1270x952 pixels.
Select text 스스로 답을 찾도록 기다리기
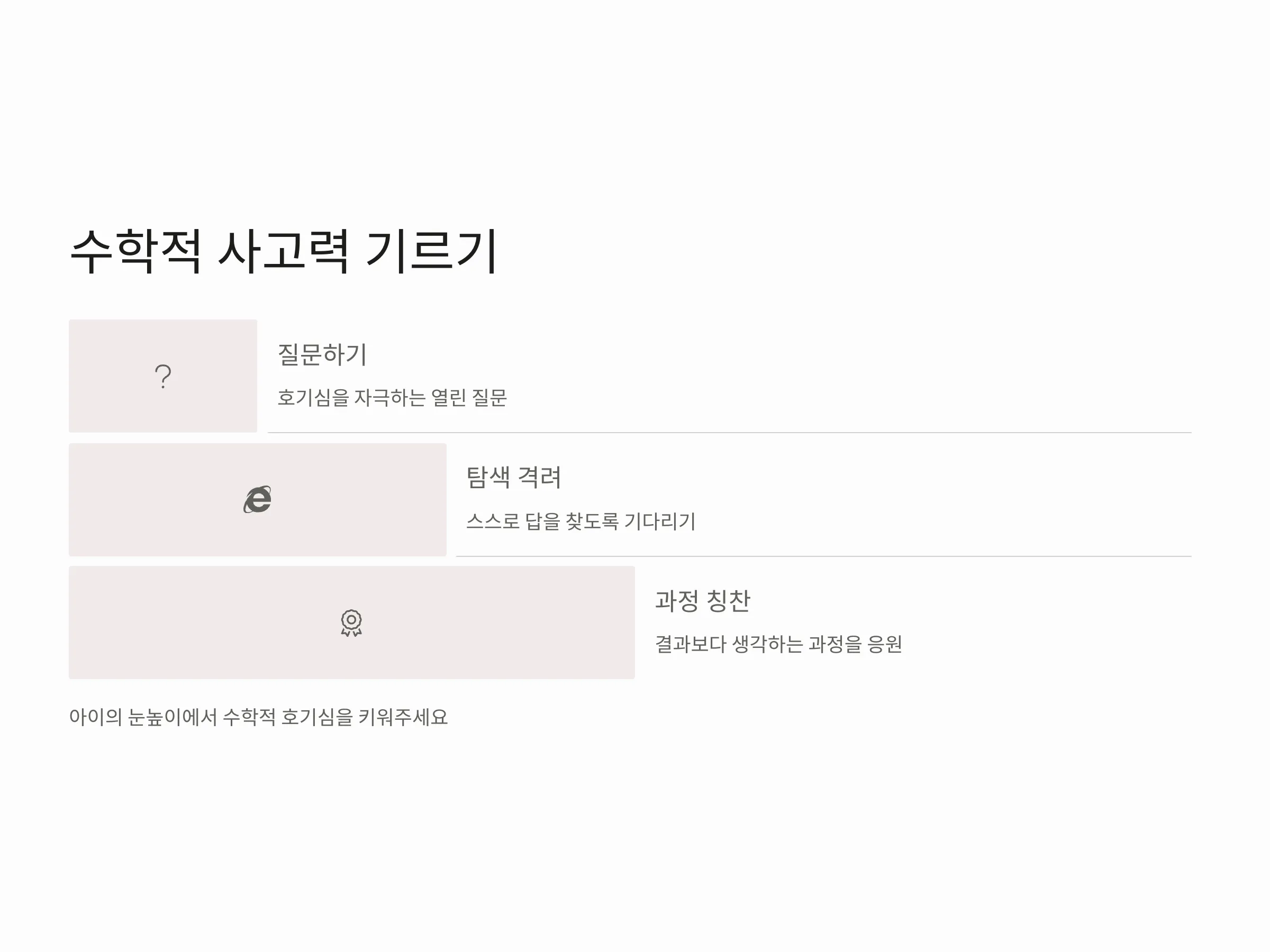pyautogui.click(x=580, y=521)
